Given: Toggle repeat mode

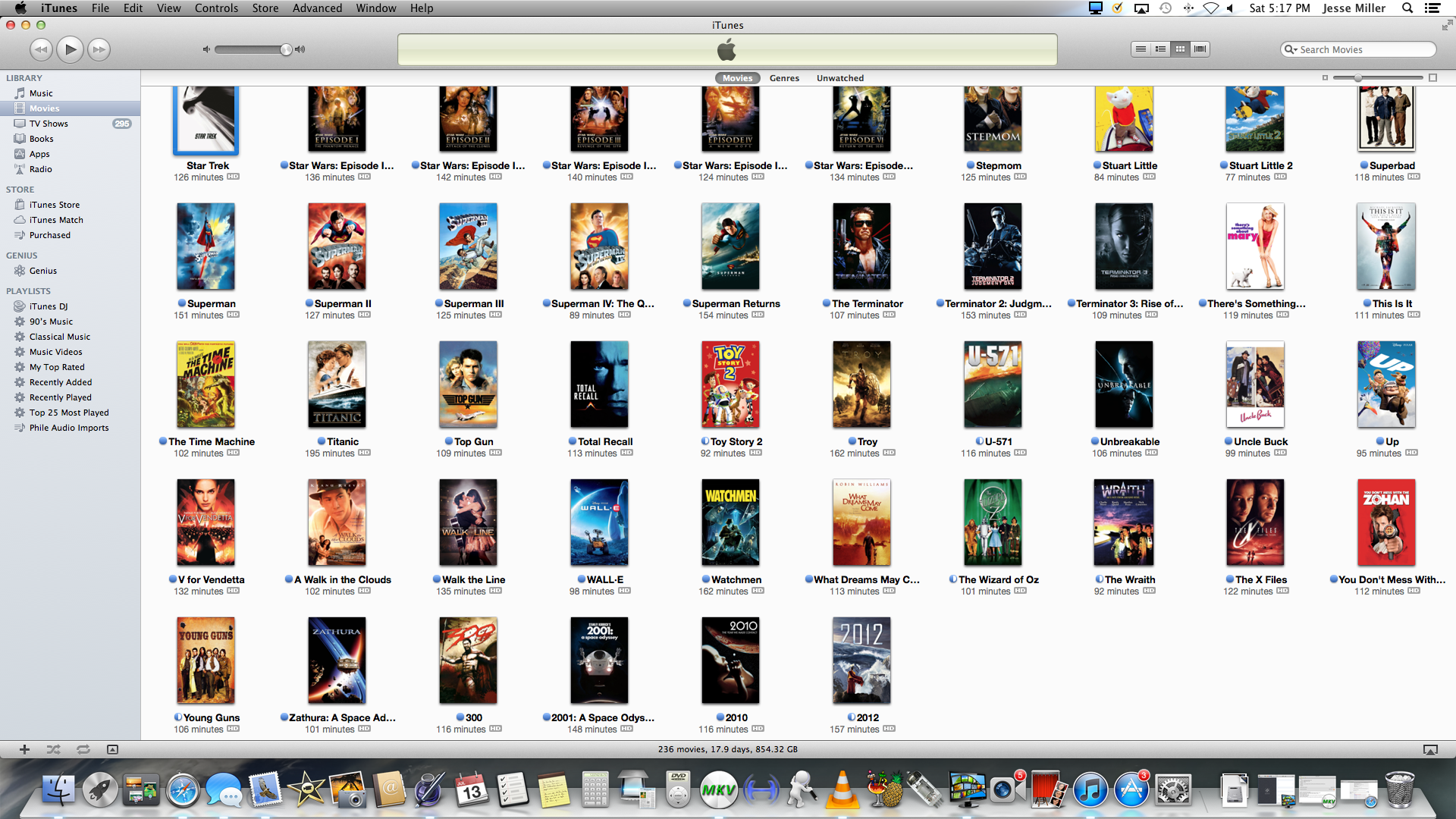Looking at the screenshot, I should pos(83,749).
